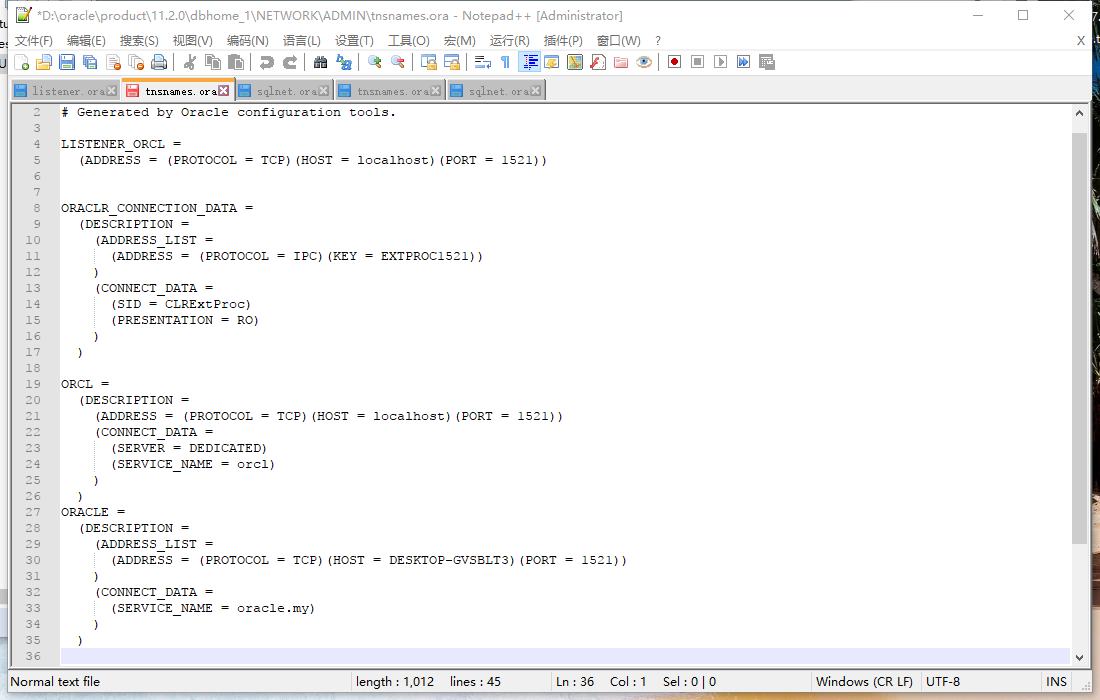Open the 运行(R) menu
Viewport: 1100px width, 700px height.
pyautogui.click(x=510, y=41)
